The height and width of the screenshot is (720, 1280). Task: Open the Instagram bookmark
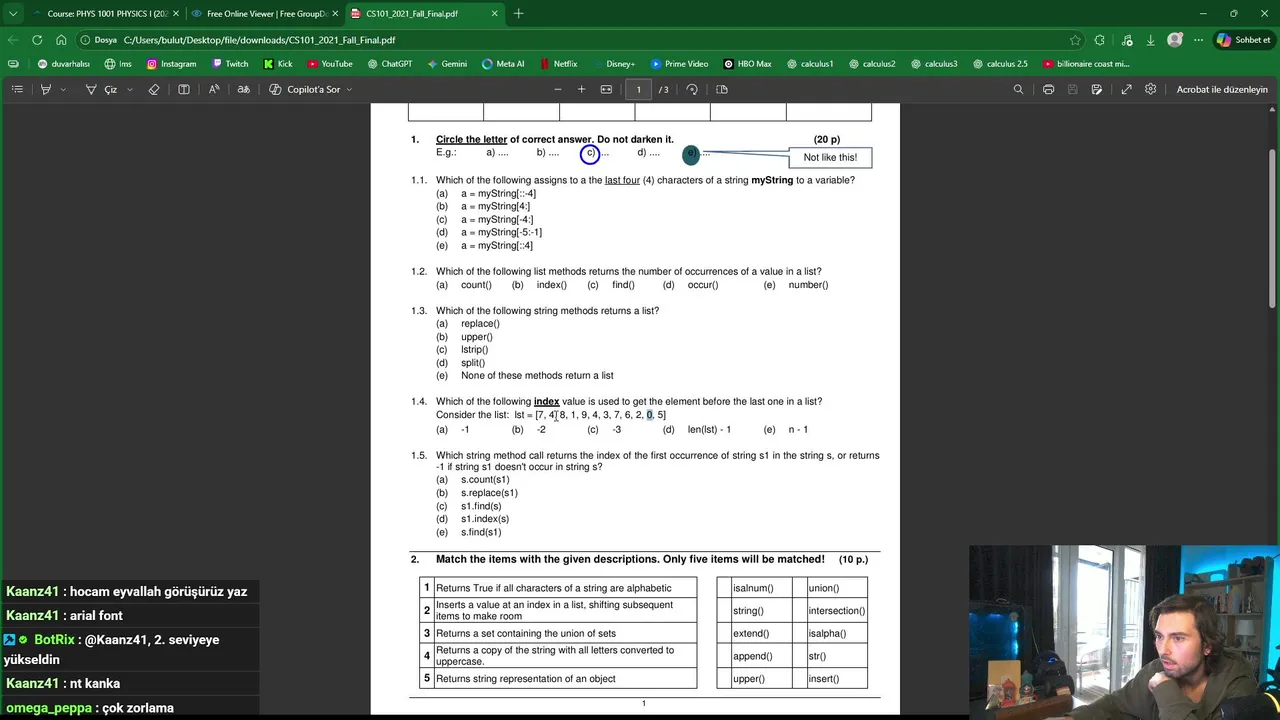tap(171, 64)
